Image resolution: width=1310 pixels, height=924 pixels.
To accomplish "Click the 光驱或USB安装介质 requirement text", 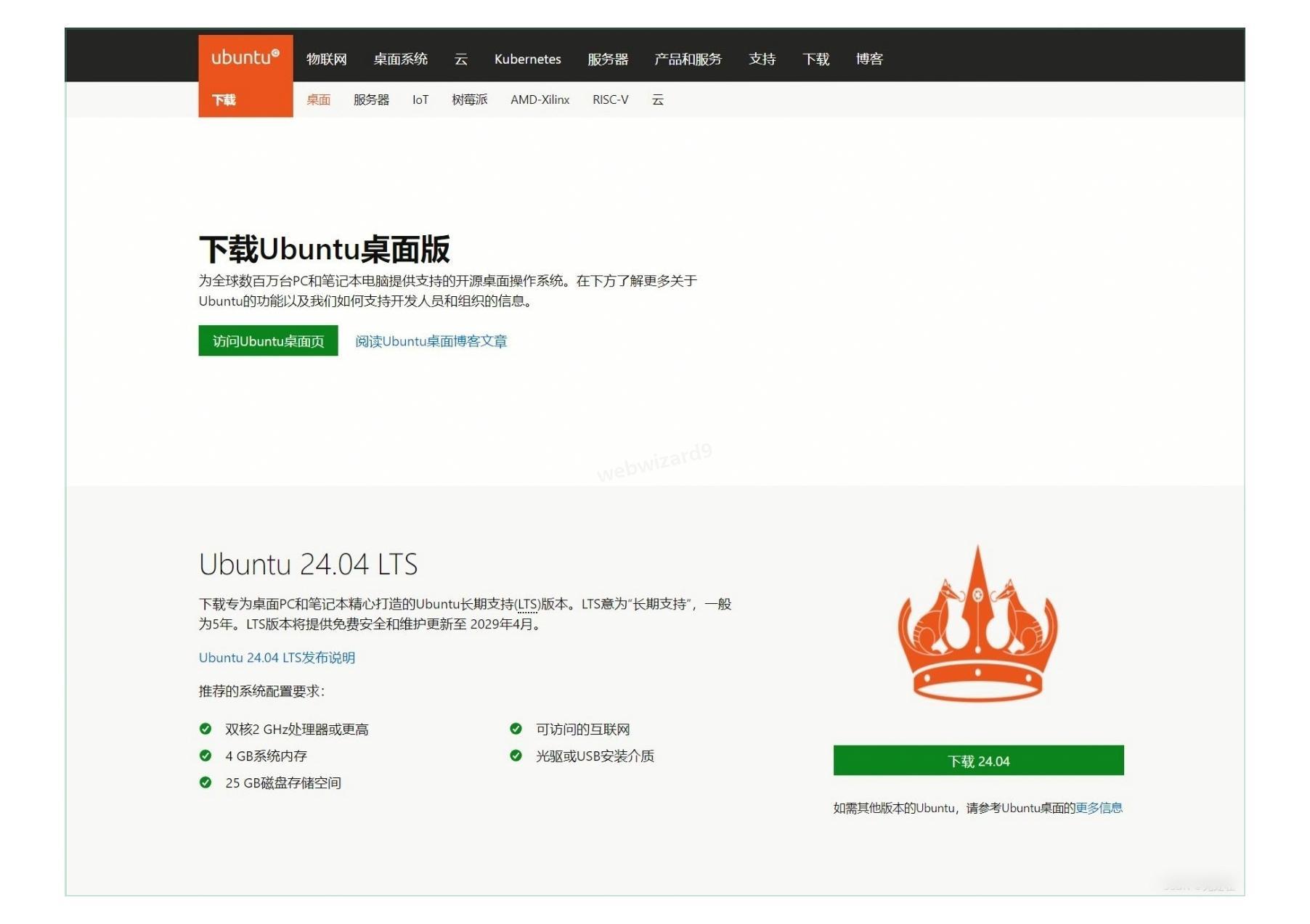I will 595,756.
